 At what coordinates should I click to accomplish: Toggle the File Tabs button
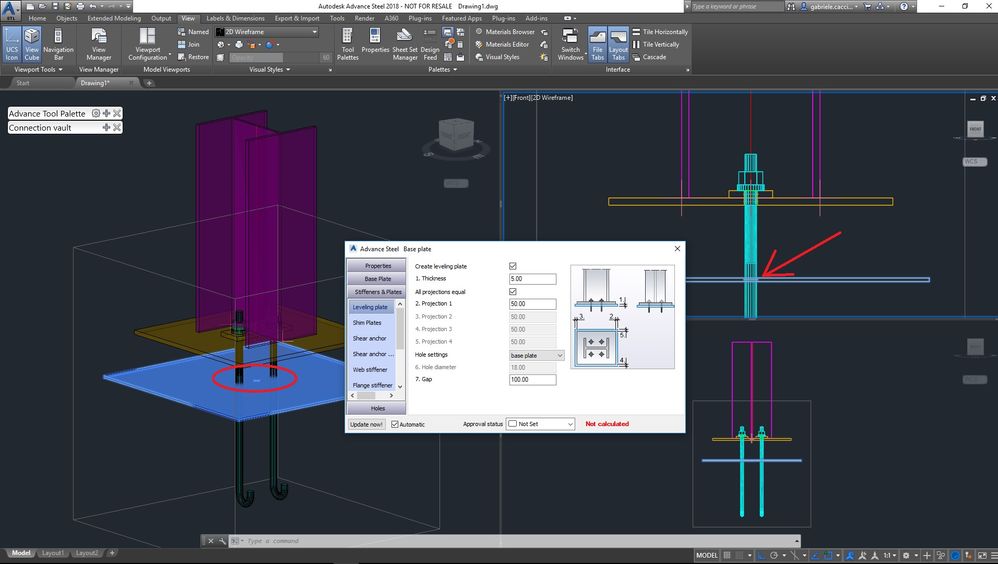597,44
